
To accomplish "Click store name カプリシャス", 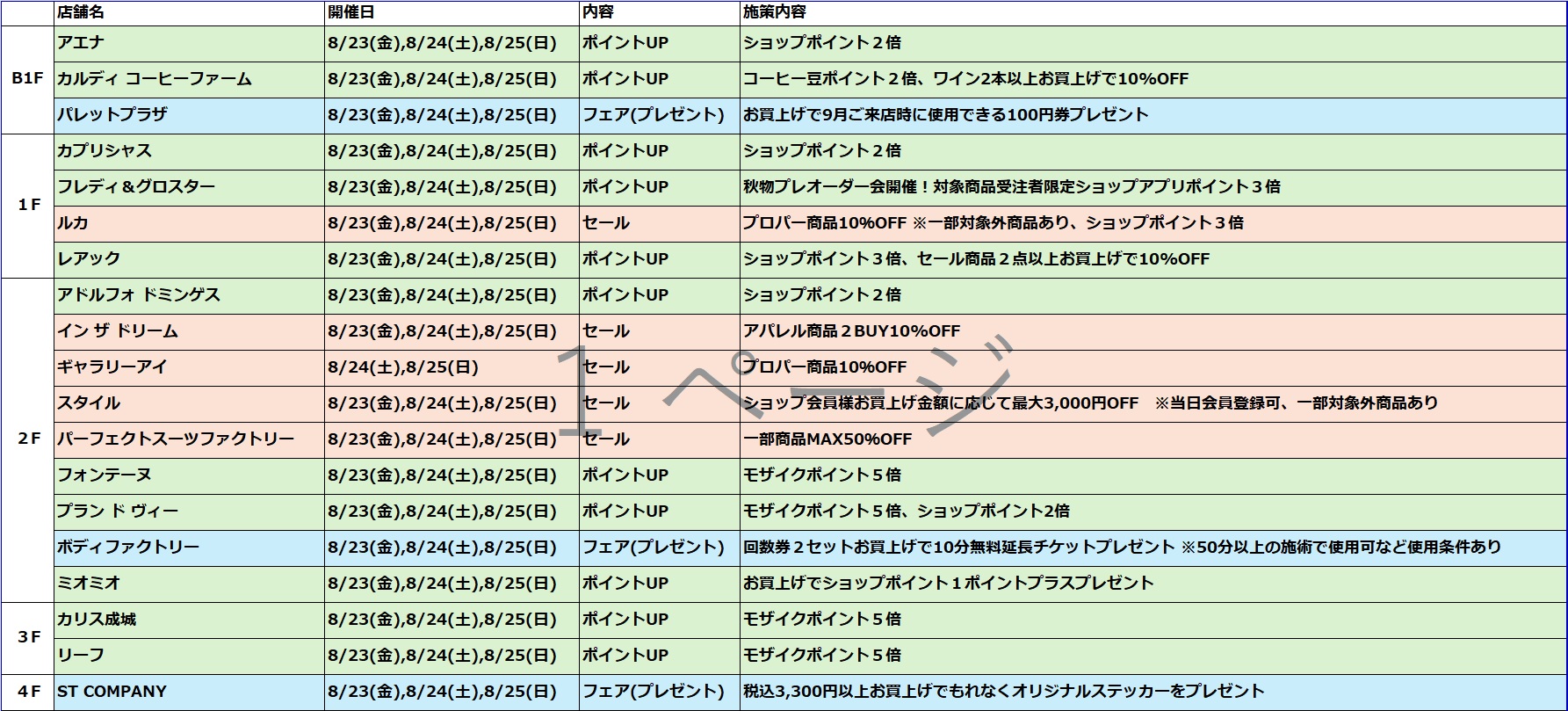I will pyautogui.click(x=105, y=151).
